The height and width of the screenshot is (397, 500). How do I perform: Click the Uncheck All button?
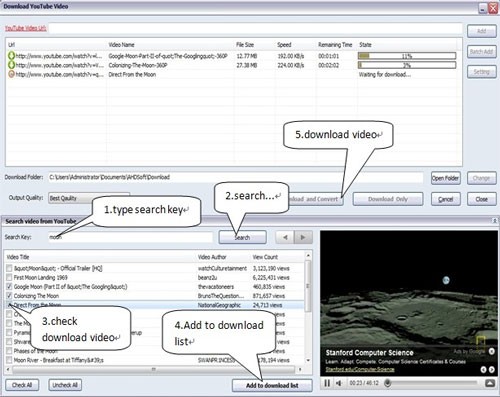click(x=65, y=385)
